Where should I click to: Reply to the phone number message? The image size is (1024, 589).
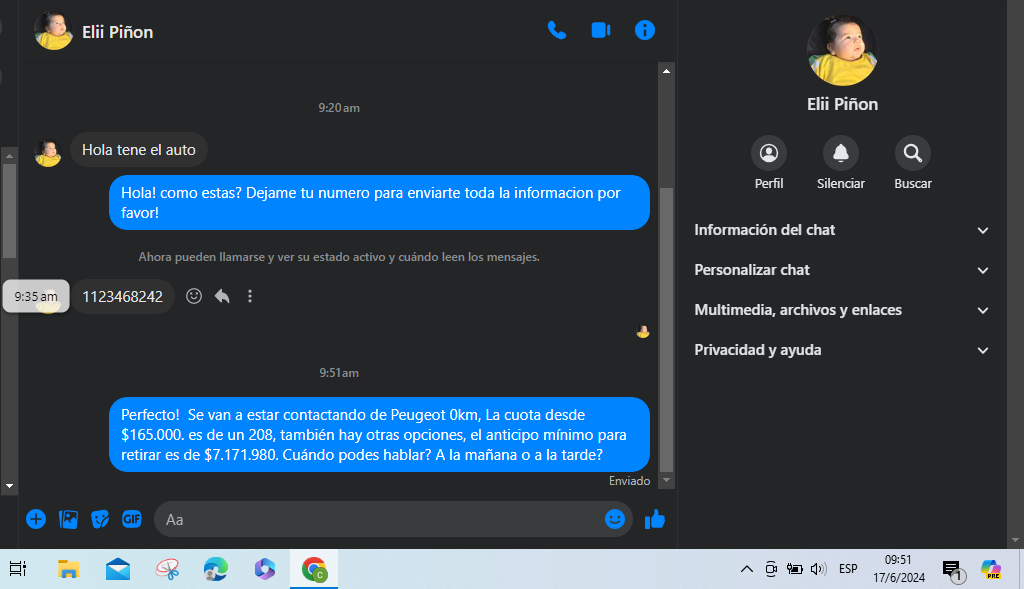tap(222, 296)
